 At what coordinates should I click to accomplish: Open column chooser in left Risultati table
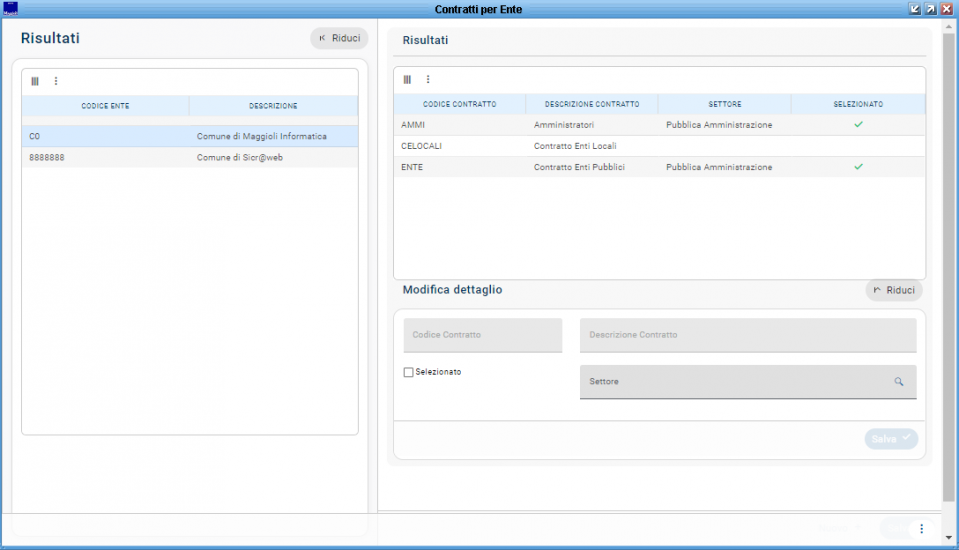click(35, 81)
